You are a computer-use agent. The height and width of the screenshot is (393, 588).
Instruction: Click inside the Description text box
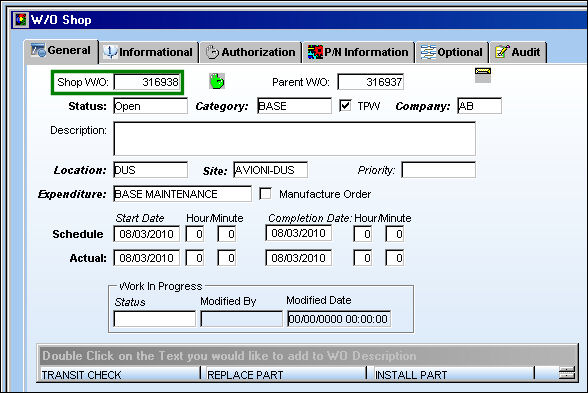click(294, 139)
